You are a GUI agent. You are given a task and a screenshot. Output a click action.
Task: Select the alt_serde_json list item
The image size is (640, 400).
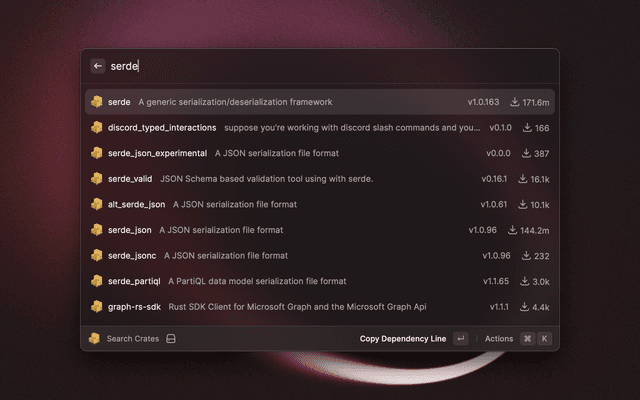[300, 204]
